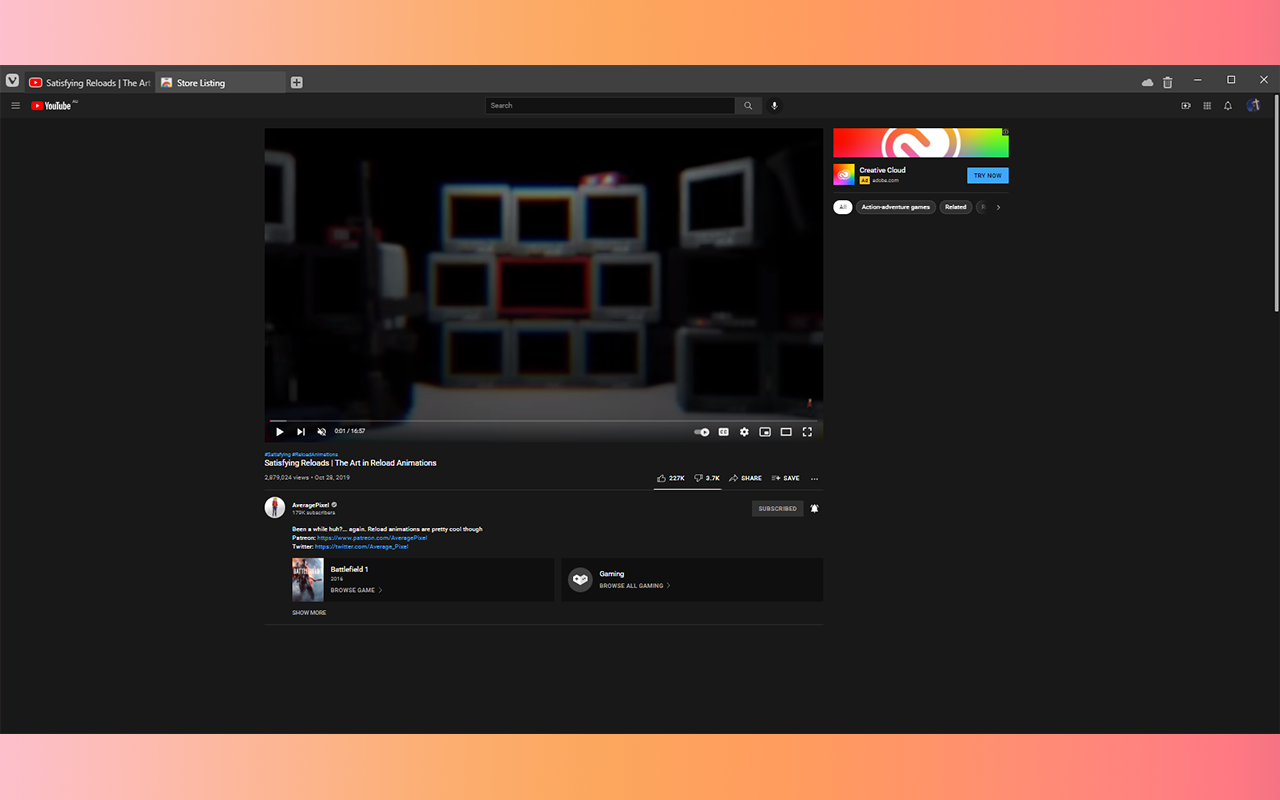Image resolution: width=1280 pixels, height=800 pixels.
Task: Switch to theater mode
Action: (786, 431)
